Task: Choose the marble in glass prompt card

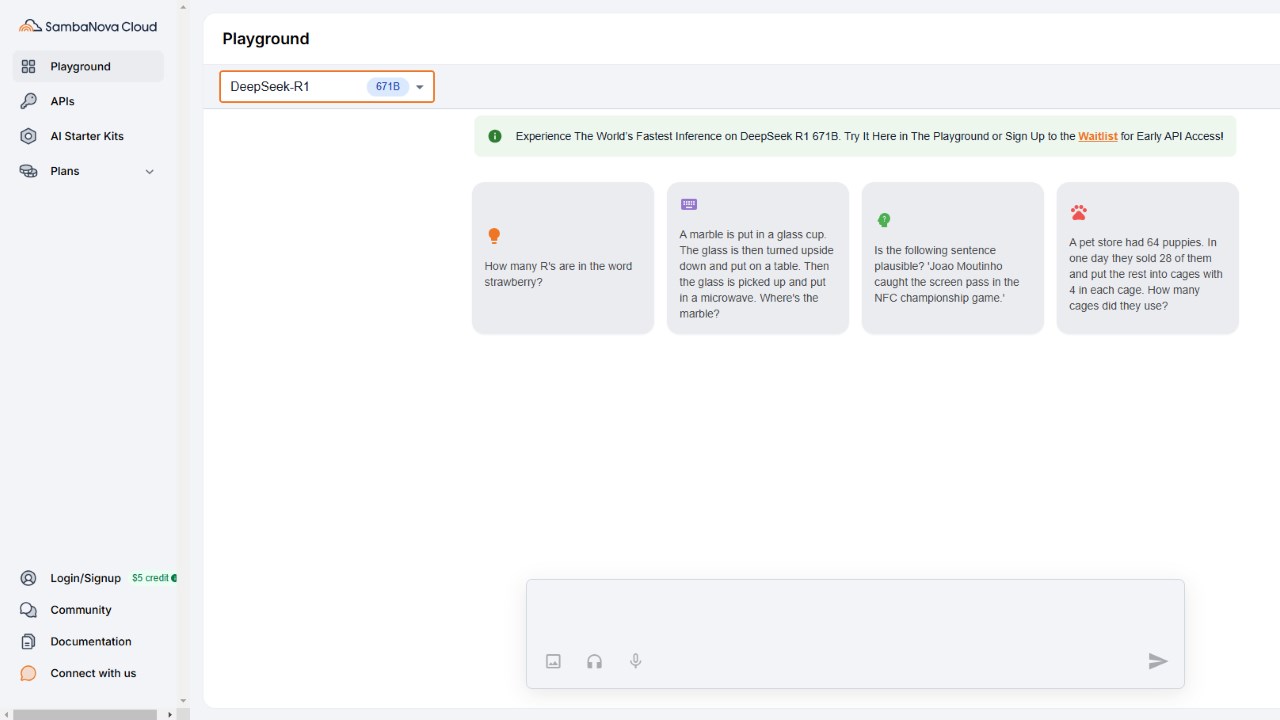Action: click(x=758, y=258)
